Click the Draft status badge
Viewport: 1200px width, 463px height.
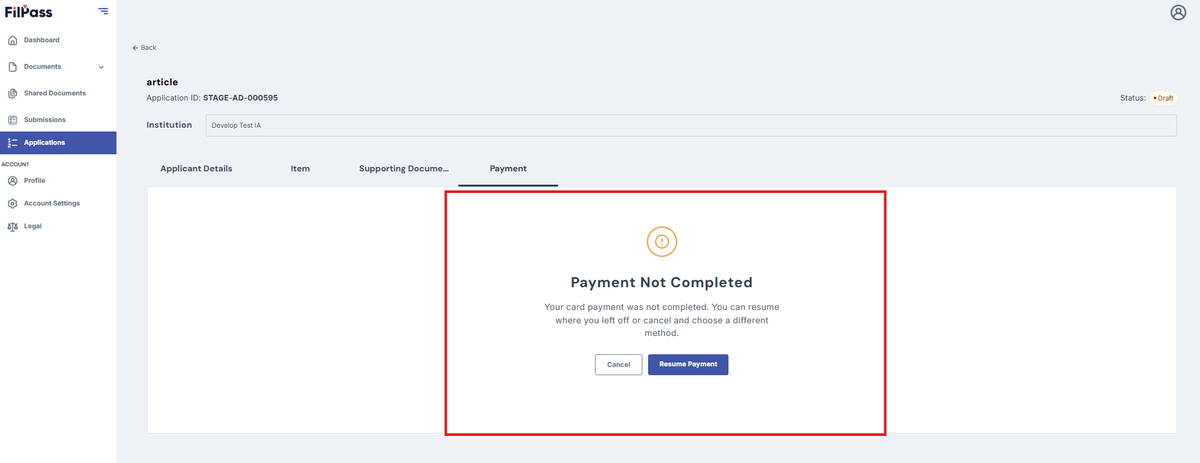coord(1164,98)
